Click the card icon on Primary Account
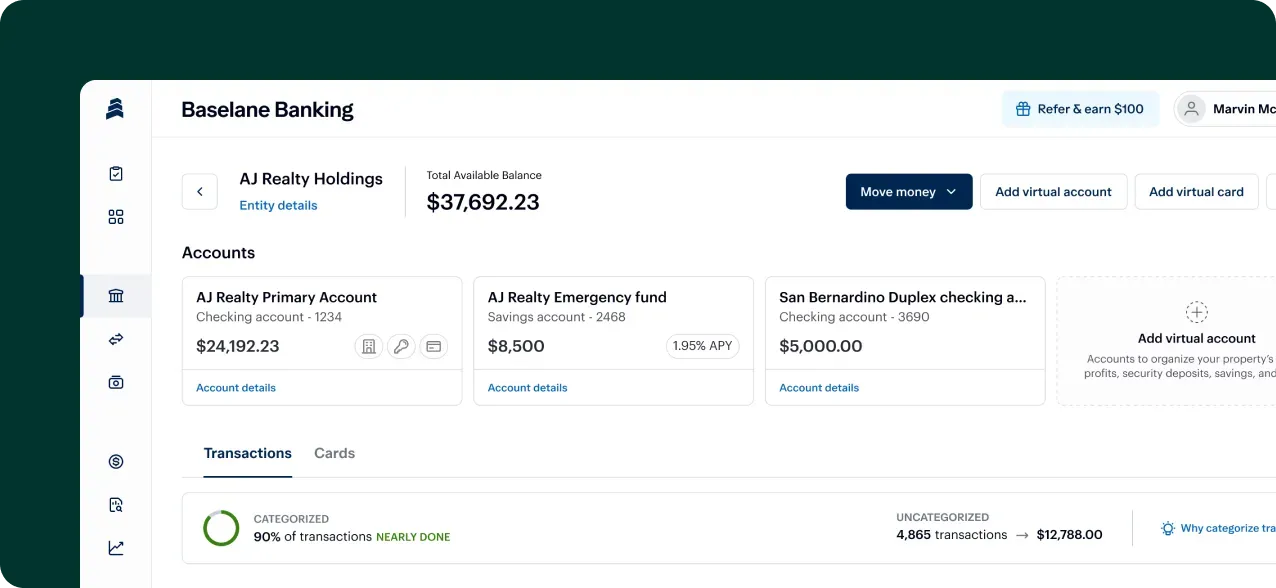1276x588 pixels. click(433, 346)
